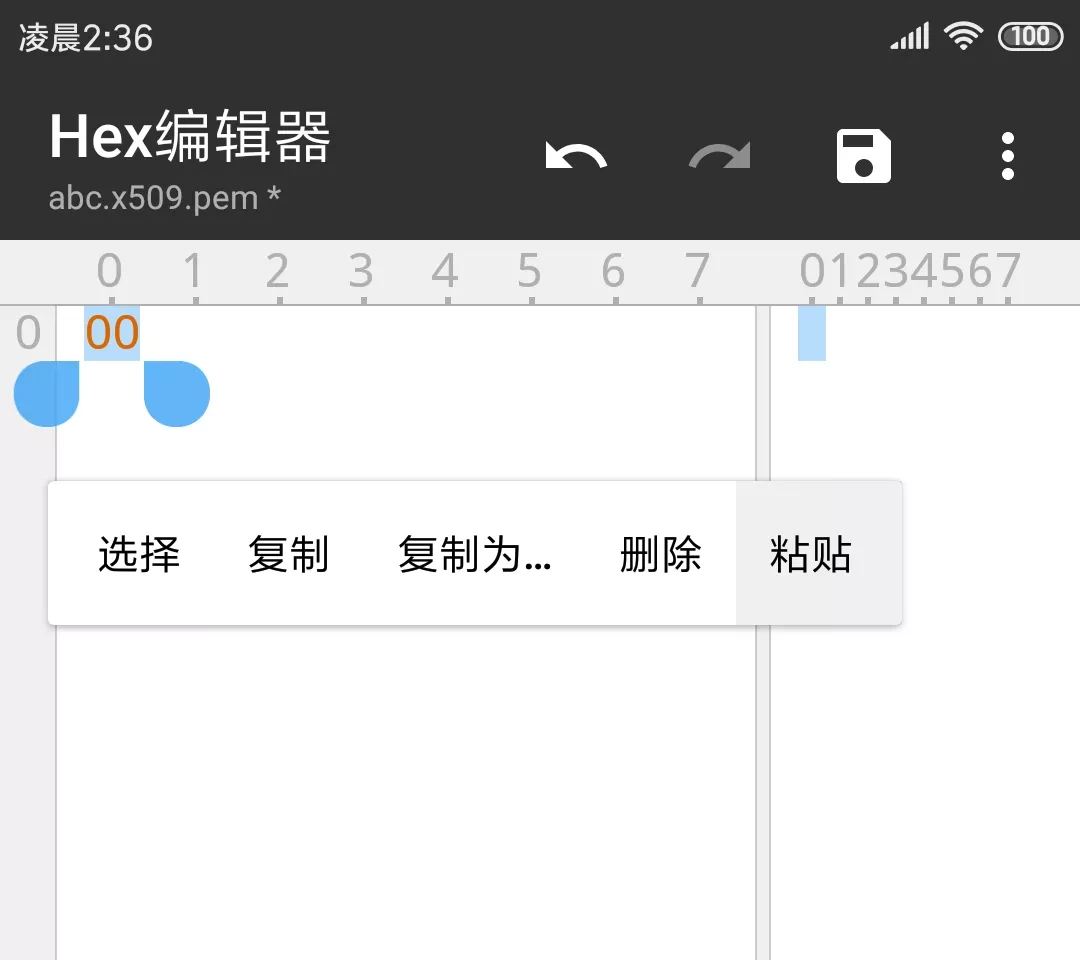Tap the abc.x509.pem file name subtitle
This screenshot has width=1080, height=960.
tap(165, 198)
